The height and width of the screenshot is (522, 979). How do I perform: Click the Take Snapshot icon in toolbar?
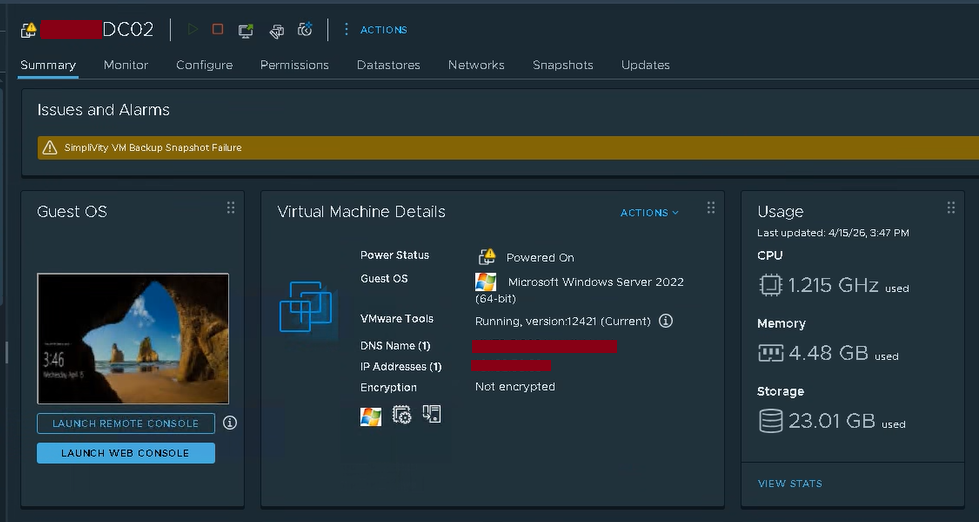305,30
